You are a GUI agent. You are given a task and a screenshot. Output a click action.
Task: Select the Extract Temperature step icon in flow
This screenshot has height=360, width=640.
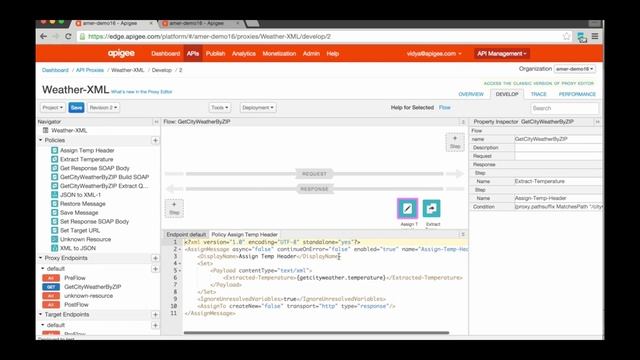point(431,209)
